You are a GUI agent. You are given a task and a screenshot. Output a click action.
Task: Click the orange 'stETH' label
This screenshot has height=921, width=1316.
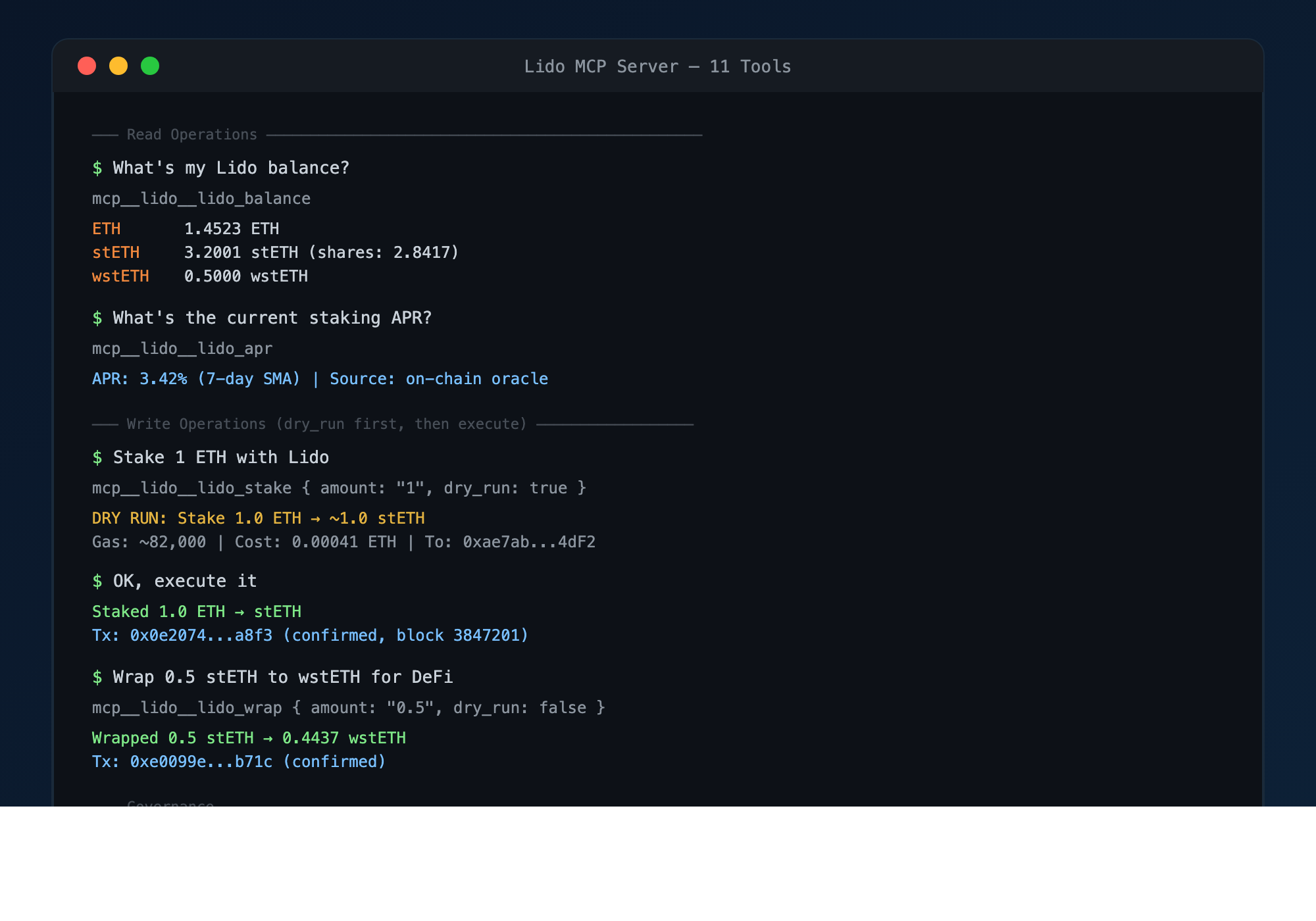pos(116,253)
